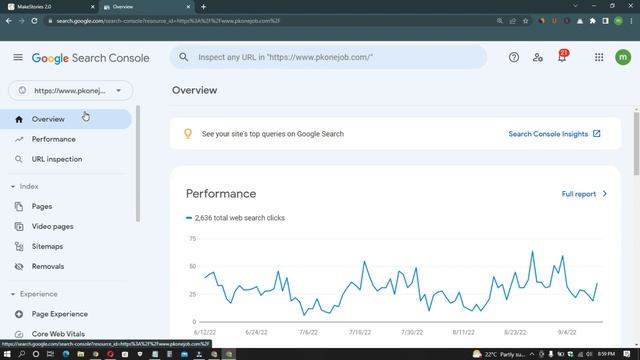Click the Removals crossed-eye icon

point(19,267)
